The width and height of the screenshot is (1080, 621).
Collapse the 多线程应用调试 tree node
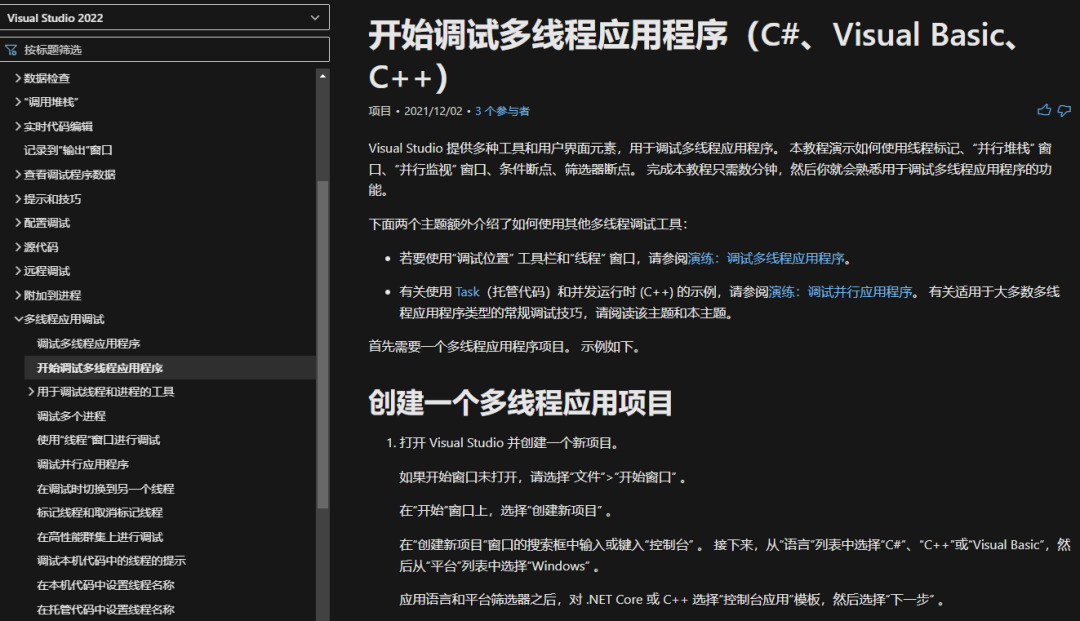click(x=18, y=319)
